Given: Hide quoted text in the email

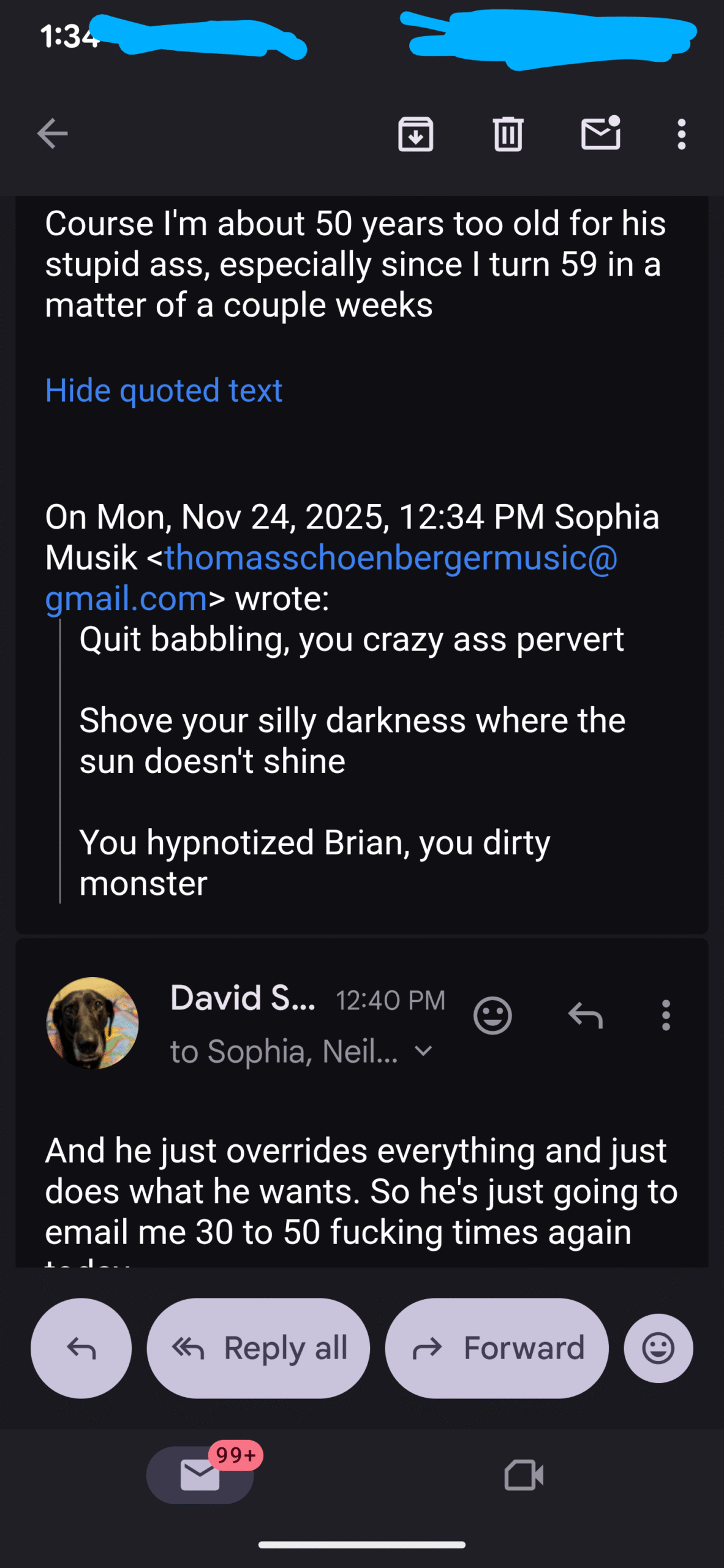Looking at the screenshot, I should coord(164,390).
